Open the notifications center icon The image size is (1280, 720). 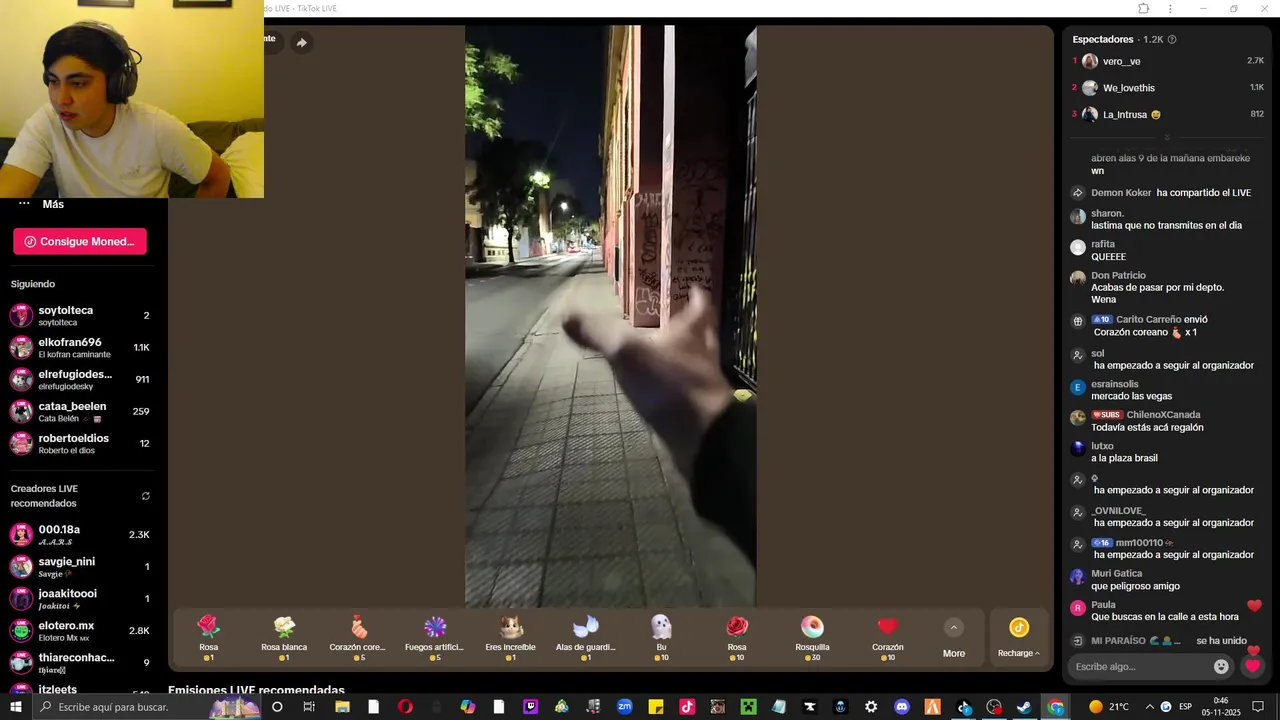1258,707
